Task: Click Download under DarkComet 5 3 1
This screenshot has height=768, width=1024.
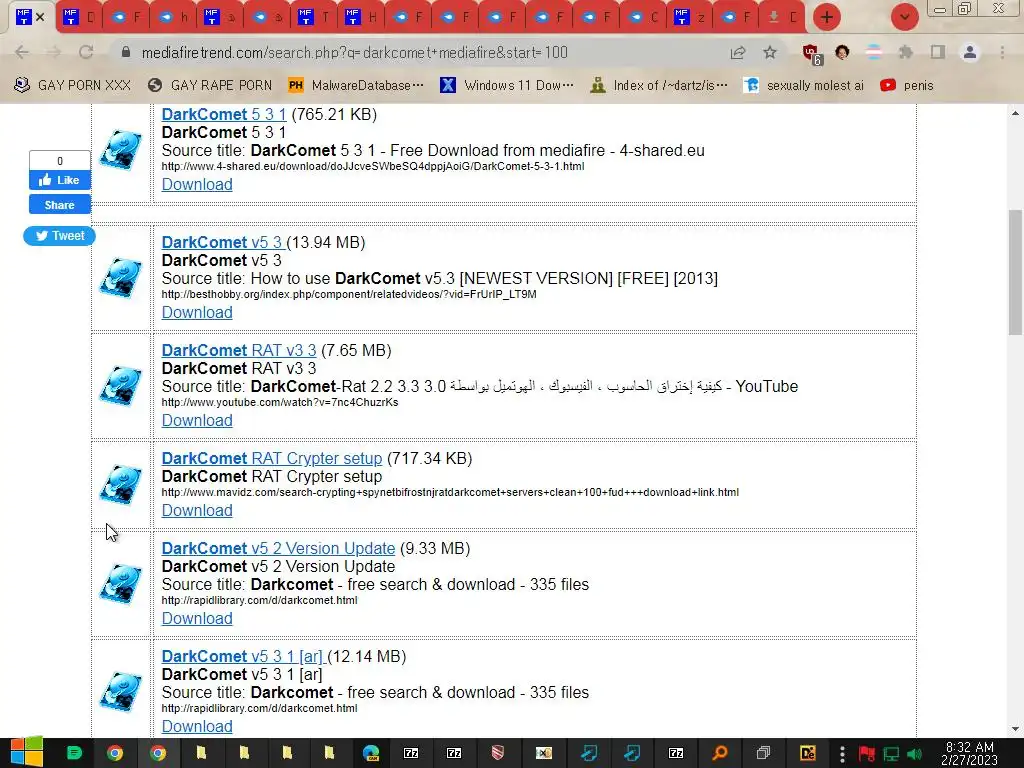Action: click(197, 184)
